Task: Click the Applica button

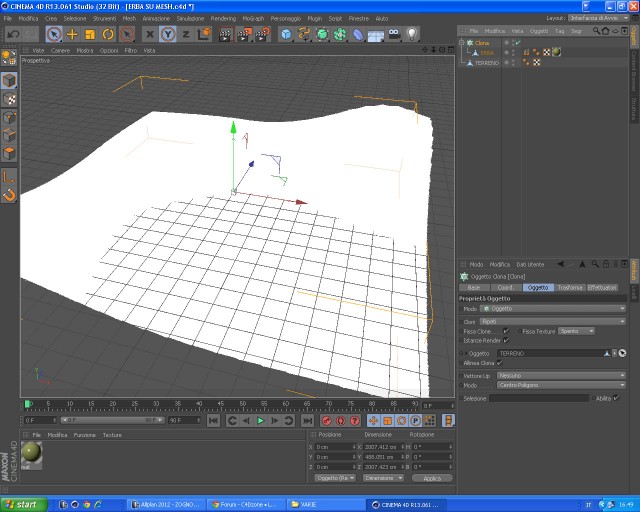Action: click(432, 478)
